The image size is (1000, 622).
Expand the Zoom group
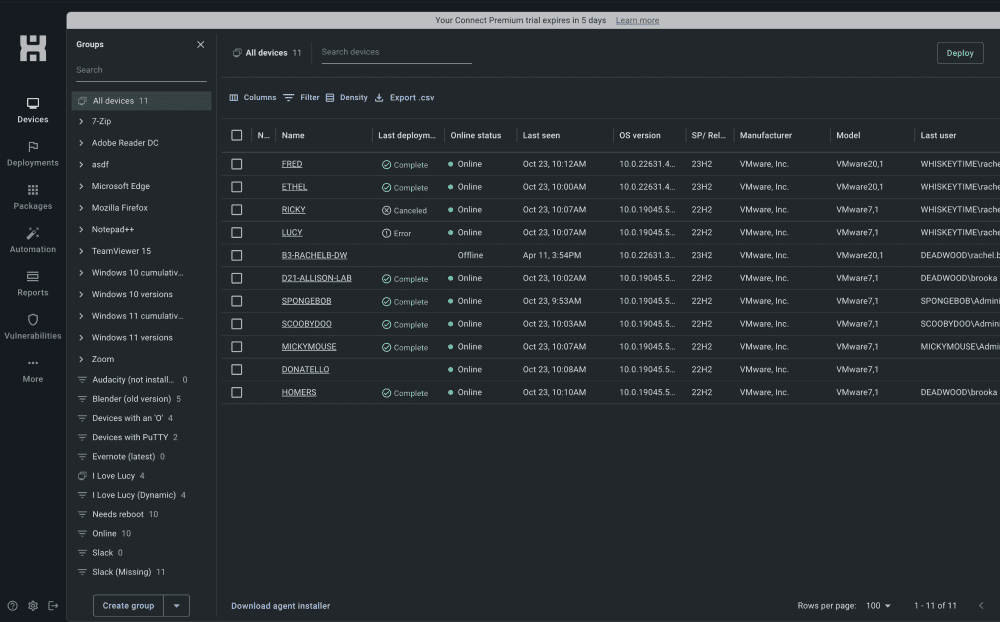(x=81, y=359)
